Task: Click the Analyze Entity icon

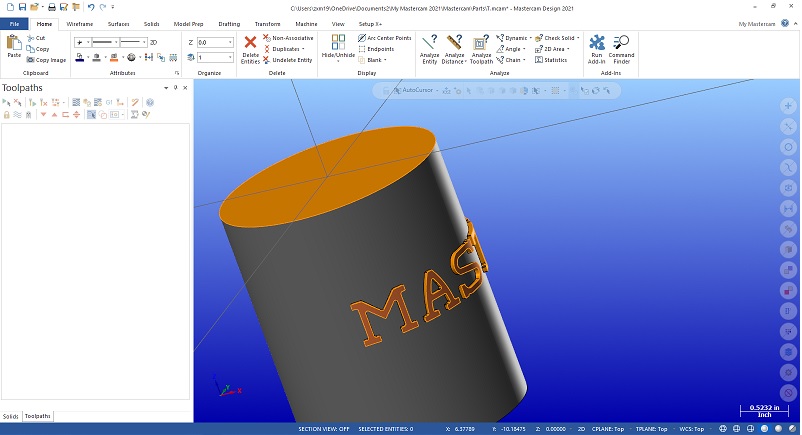Action: [x=430, y=42]
